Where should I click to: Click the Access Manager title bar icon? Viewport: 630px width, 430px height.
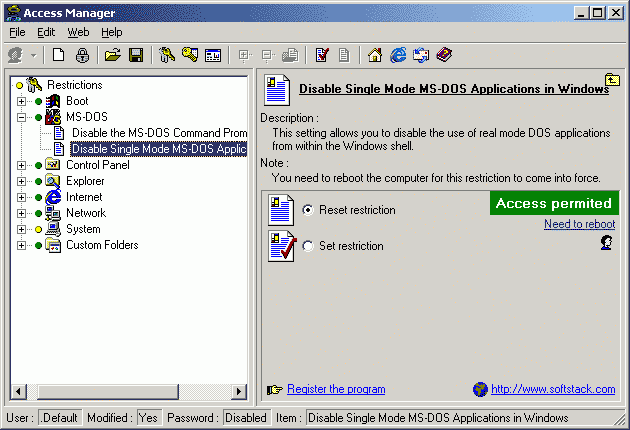[x=13, y=13]
